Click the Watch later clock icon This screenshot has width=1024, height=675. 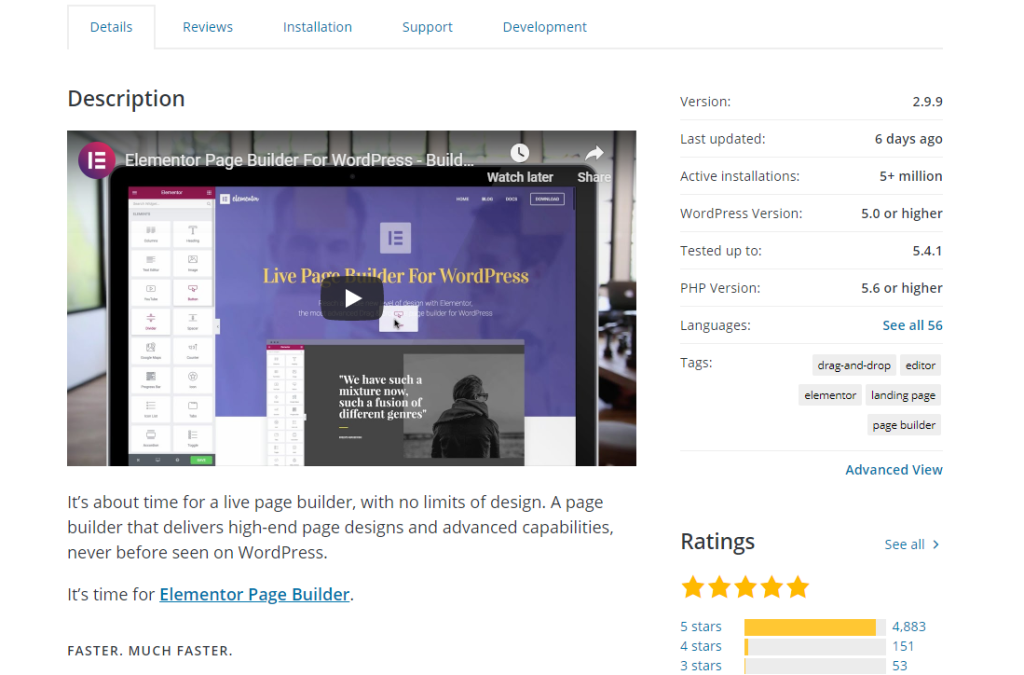pos(519,154)
